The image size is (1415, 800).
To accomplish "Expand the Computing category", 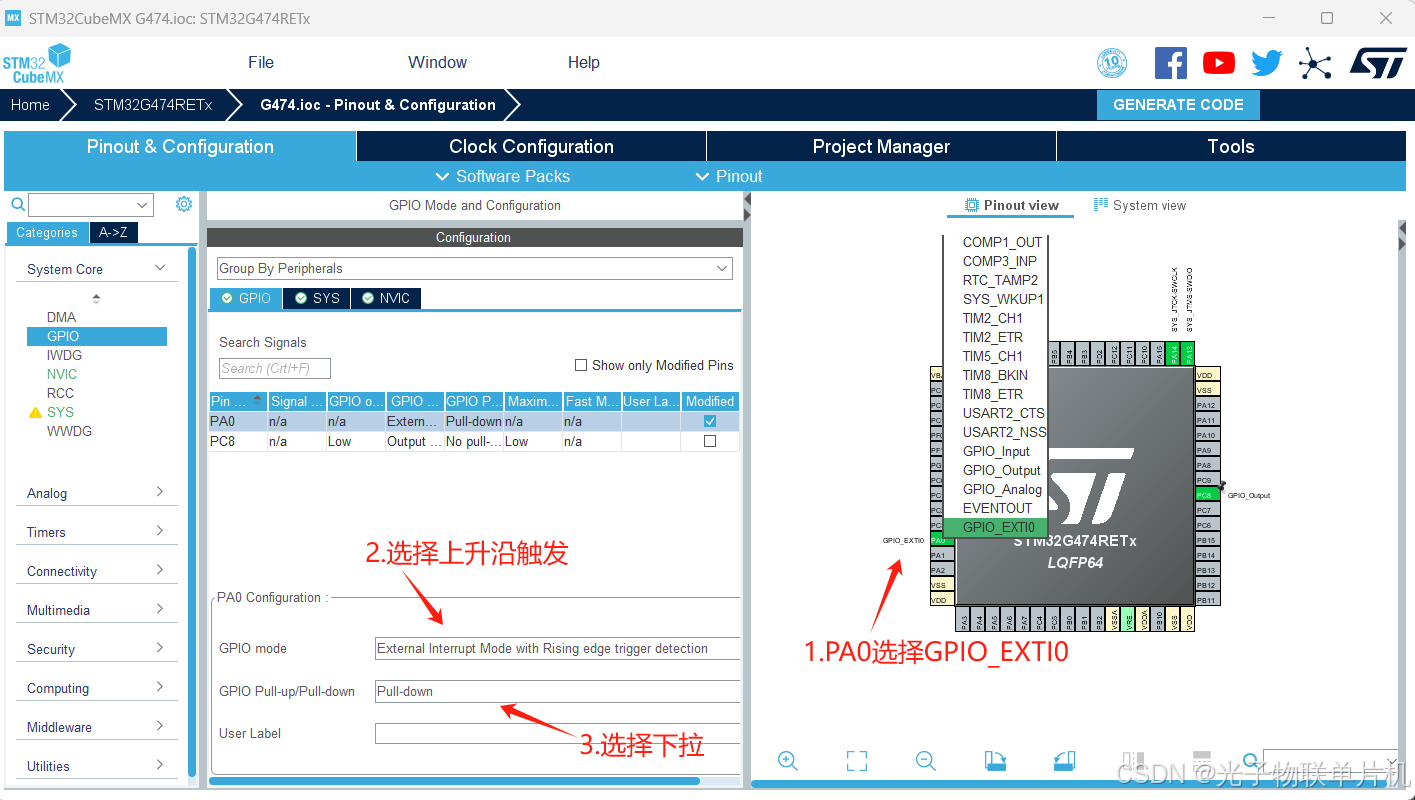I will click(x=160, y=687).
